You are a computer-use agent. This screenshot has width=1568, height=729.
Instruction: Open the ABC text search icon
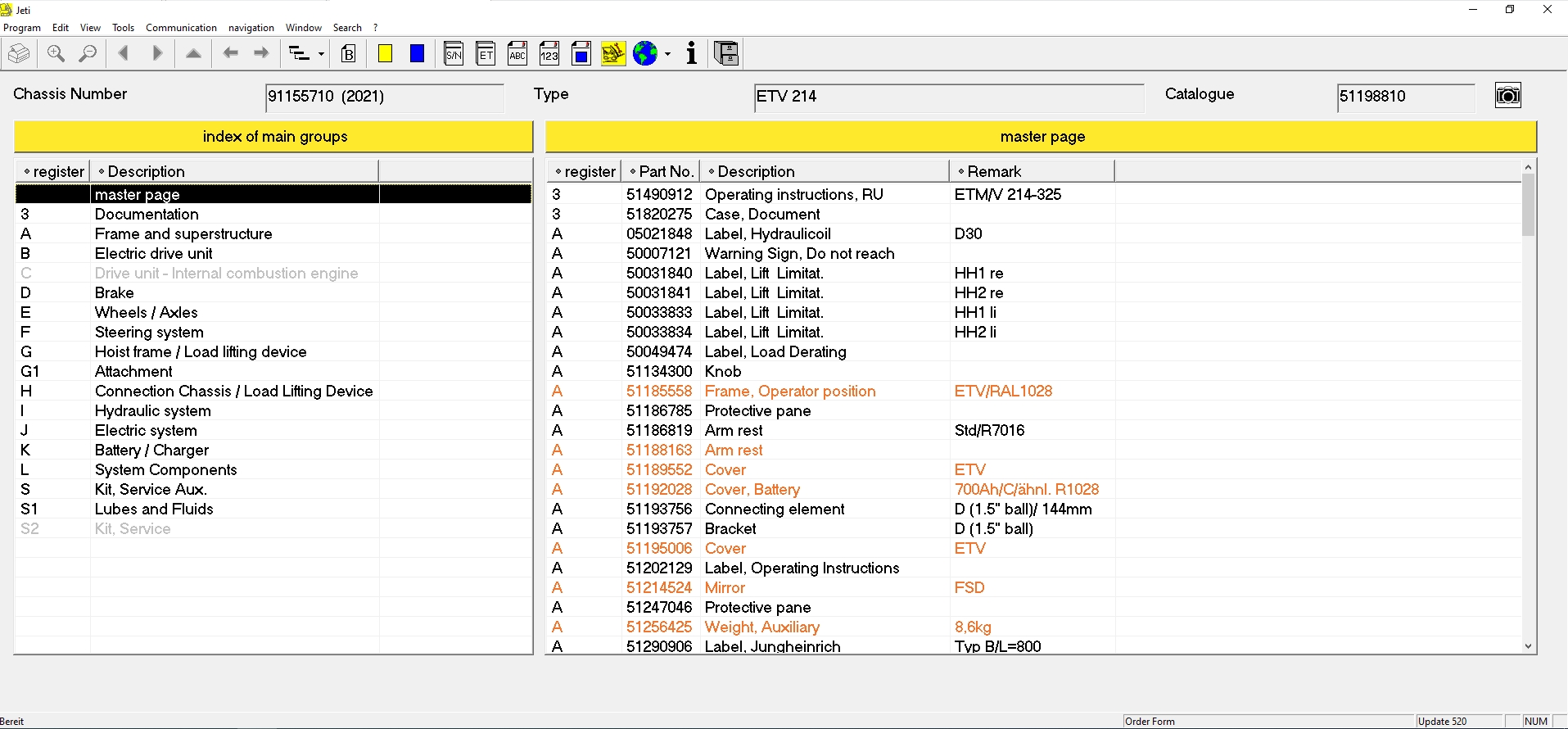[517, 54]
